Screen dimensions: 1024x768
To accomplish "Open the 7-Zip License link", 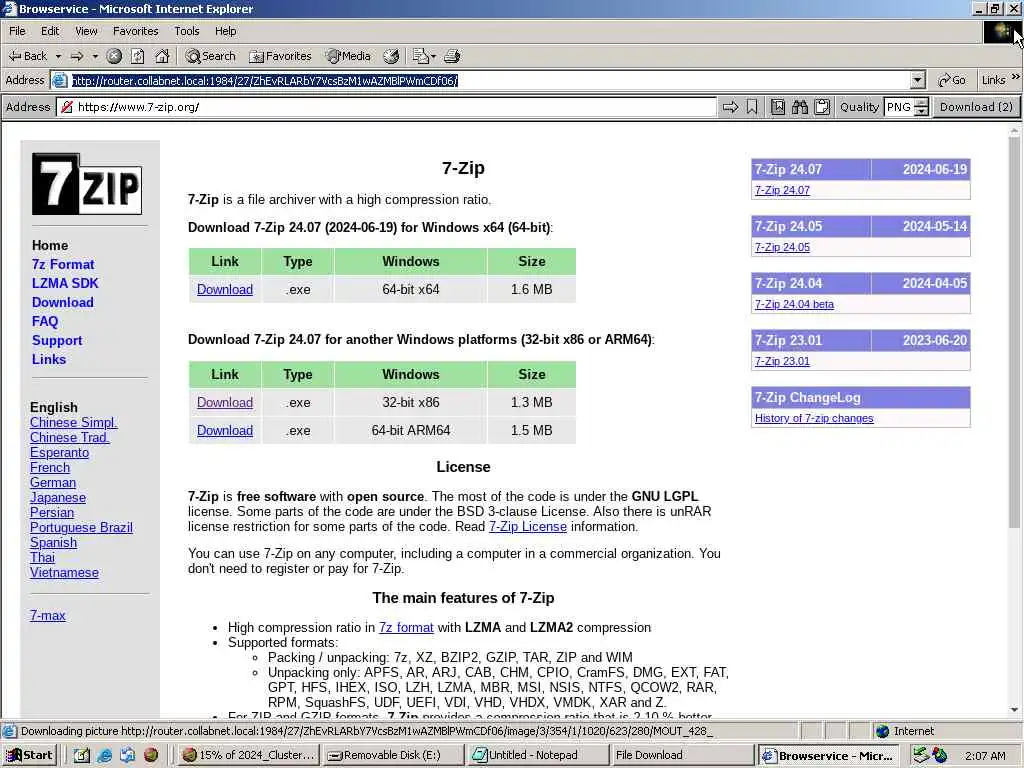I will (528, 526).
